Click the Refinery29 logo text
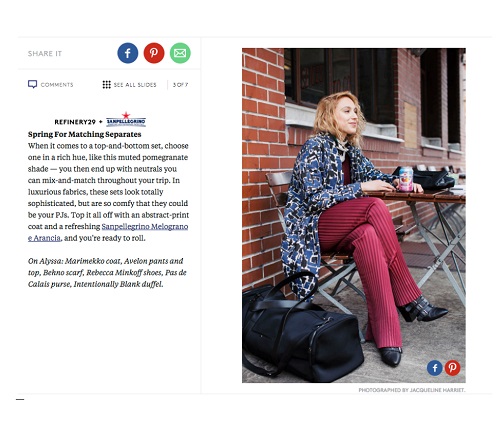This screenshot has height=433, width=500. point(75,122)
